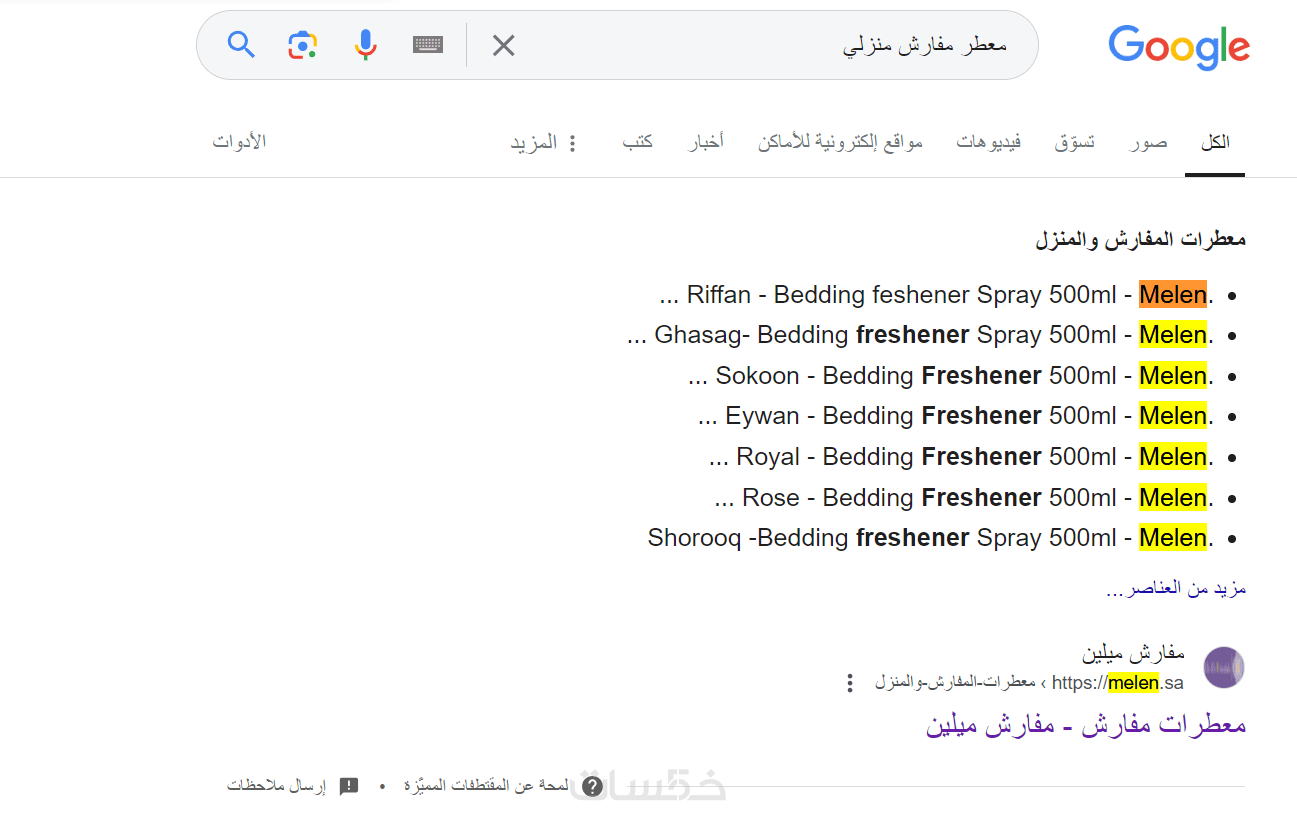
Task: Start voice search with microphone icon
Action: click(366, 45)
